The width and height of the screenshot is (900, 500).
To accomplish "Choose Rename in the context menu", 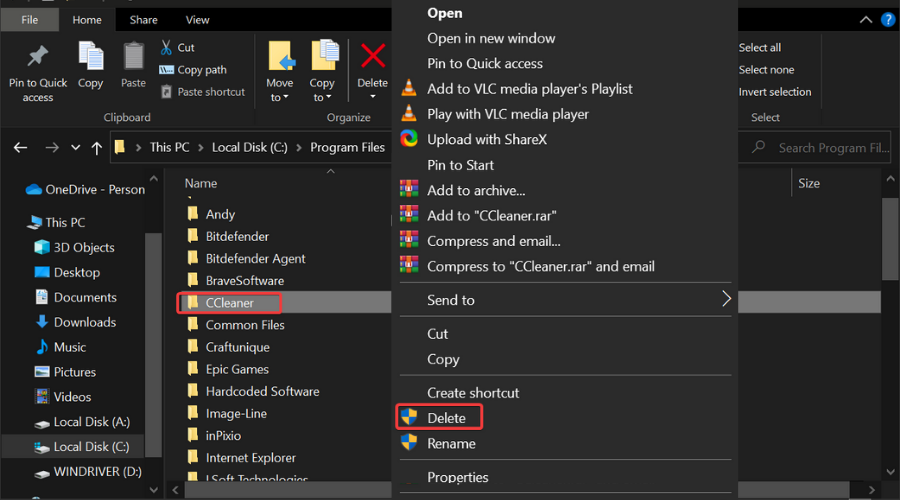I will click(x=451, y=444).
